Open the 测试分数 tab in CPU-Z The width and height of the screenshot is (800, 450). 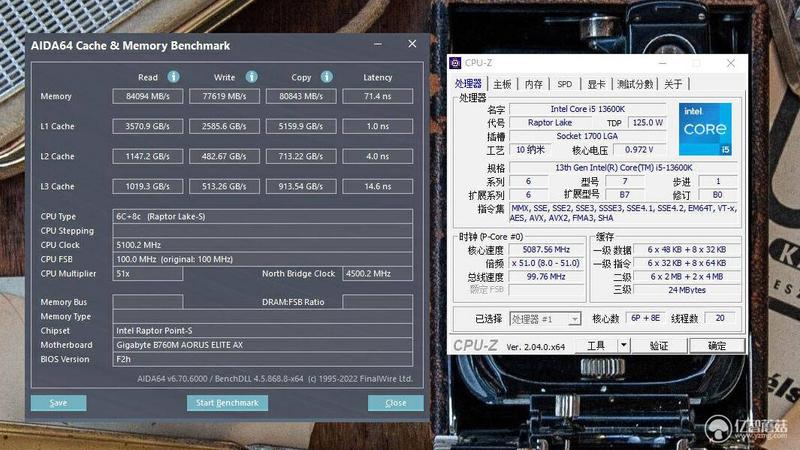[635, 84]
